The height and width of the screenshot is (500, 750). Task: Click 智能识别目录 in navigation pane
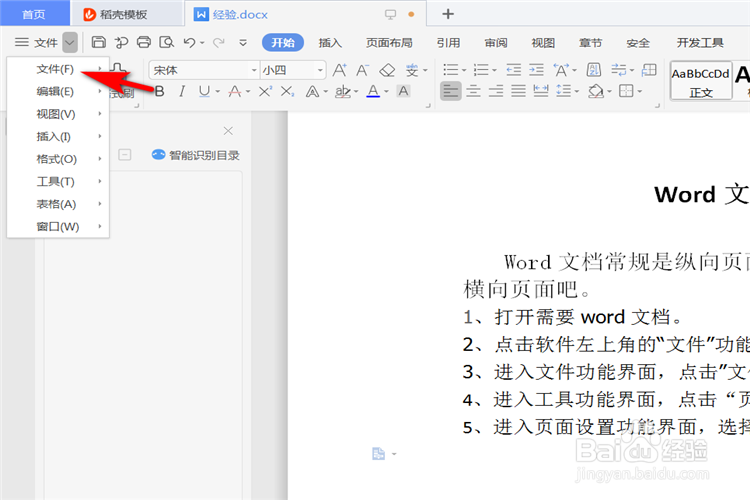click(x=196, y=155)
